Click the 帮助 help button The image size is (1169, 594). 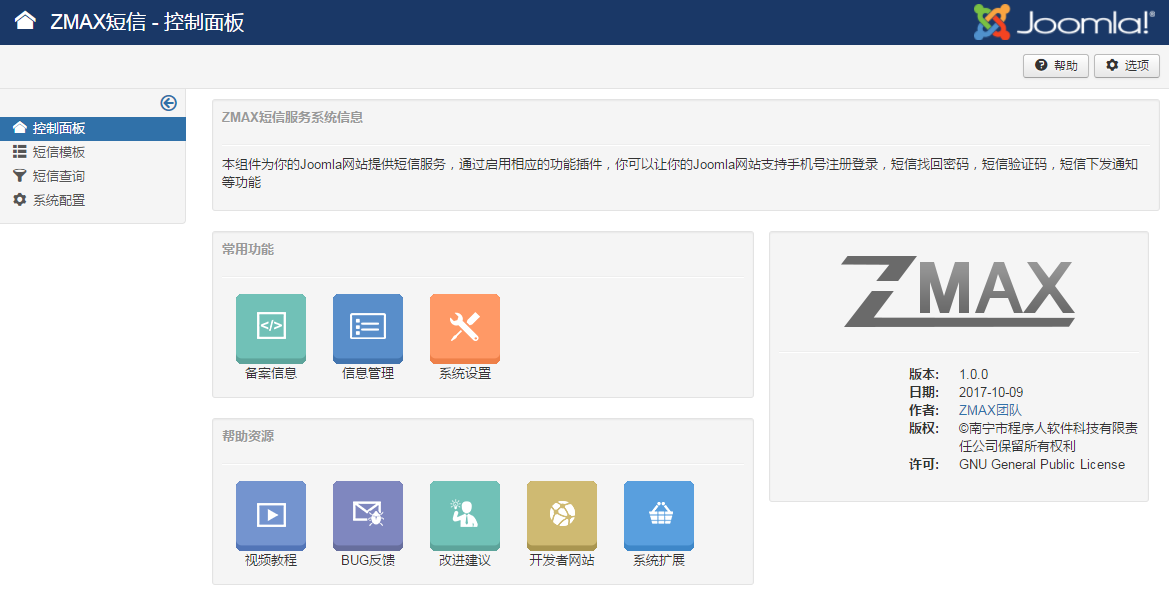pyautogui.click(x=1056, y=66)
